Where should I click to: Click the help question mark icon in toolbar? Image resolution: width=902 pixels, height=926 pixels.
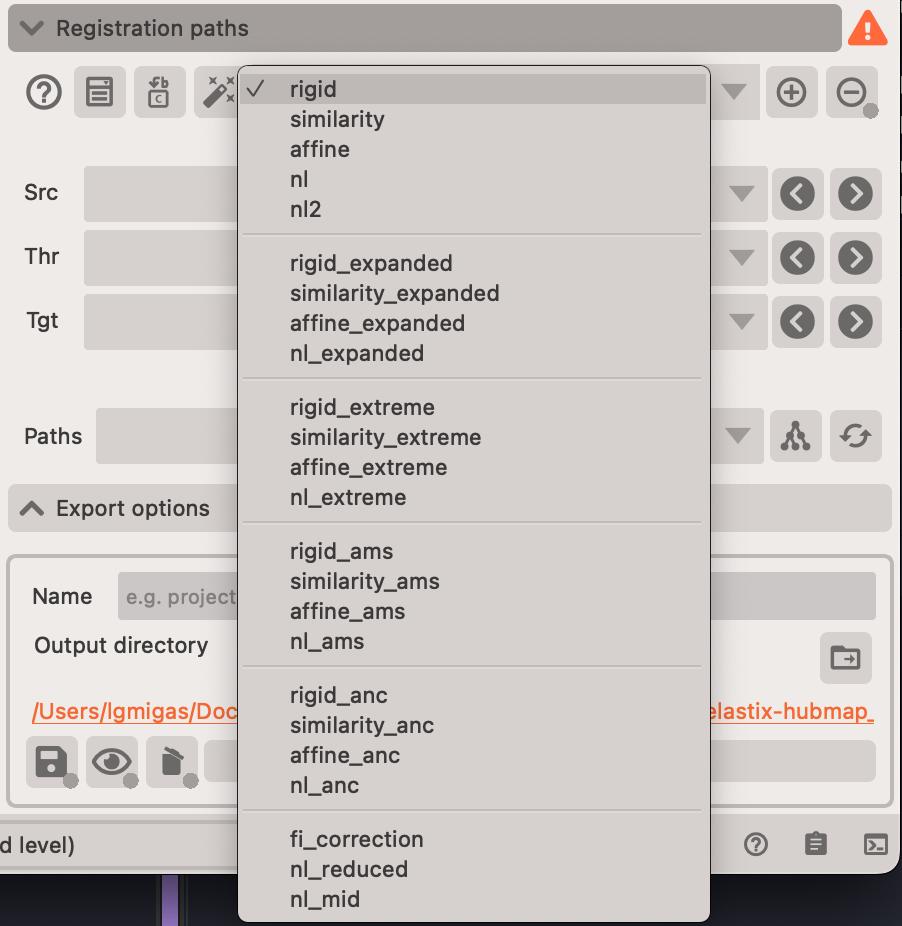click(44, 93)
